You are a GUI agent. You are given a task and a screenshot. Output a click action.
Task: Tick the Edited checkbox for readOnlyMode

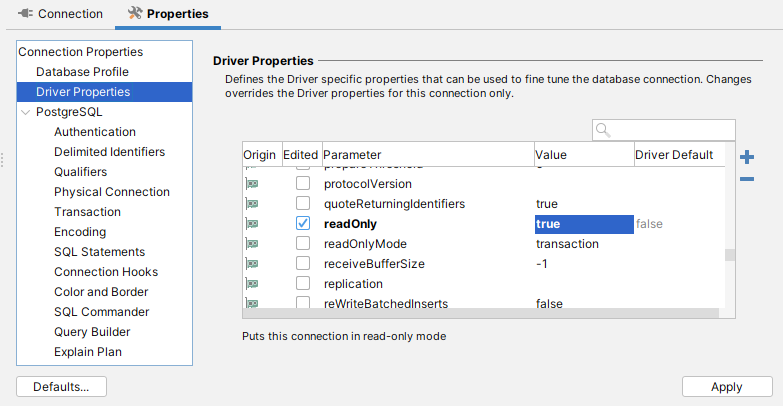(x=303, y=244)
